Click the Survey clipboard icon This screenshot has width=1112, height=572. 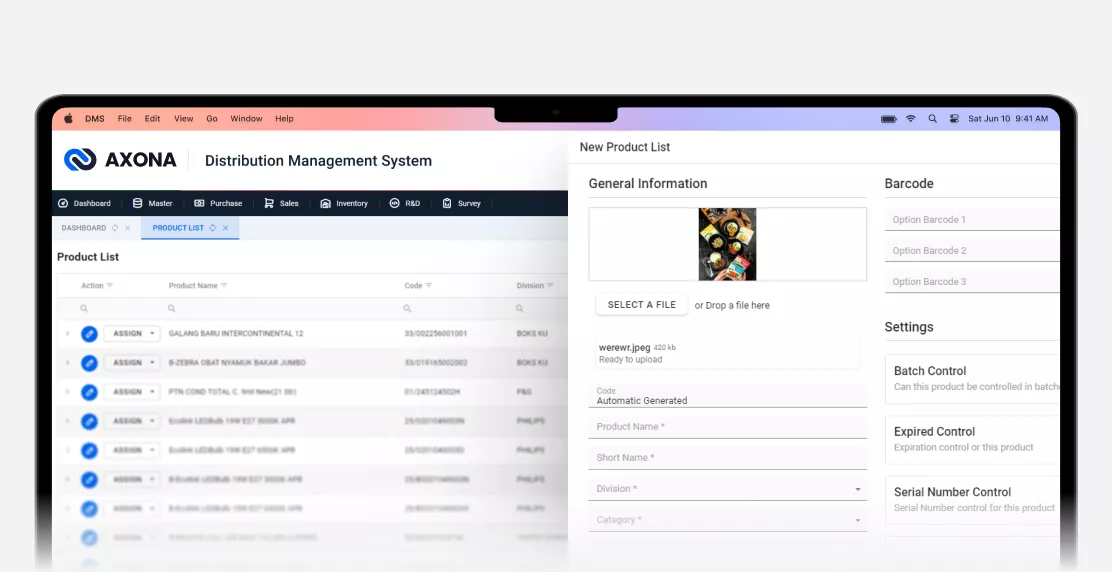coord(447,203)
